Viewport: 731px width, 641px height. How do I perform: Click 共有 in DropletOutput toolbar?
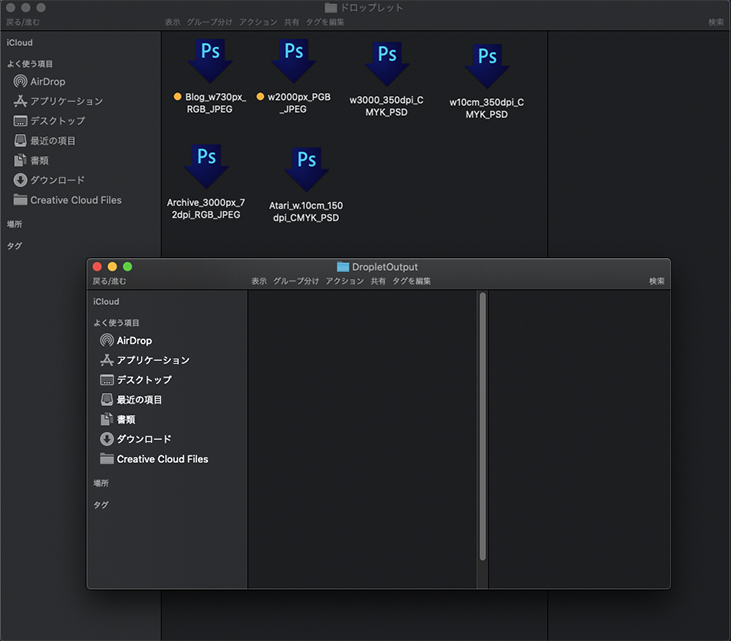click(x=378, y=281)
